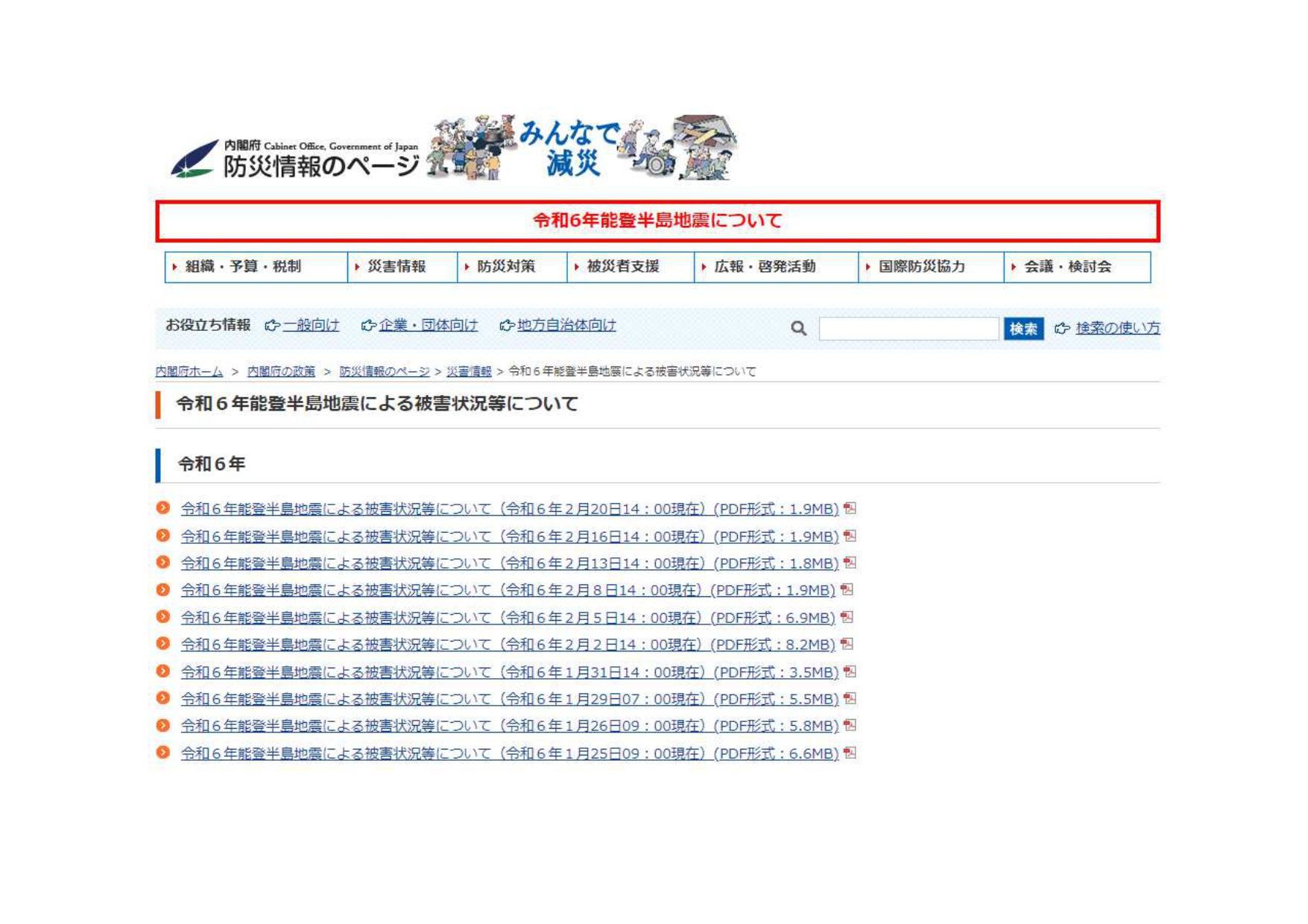Go to 内閣府の政策 breadcrumb

tap(281, 371)
